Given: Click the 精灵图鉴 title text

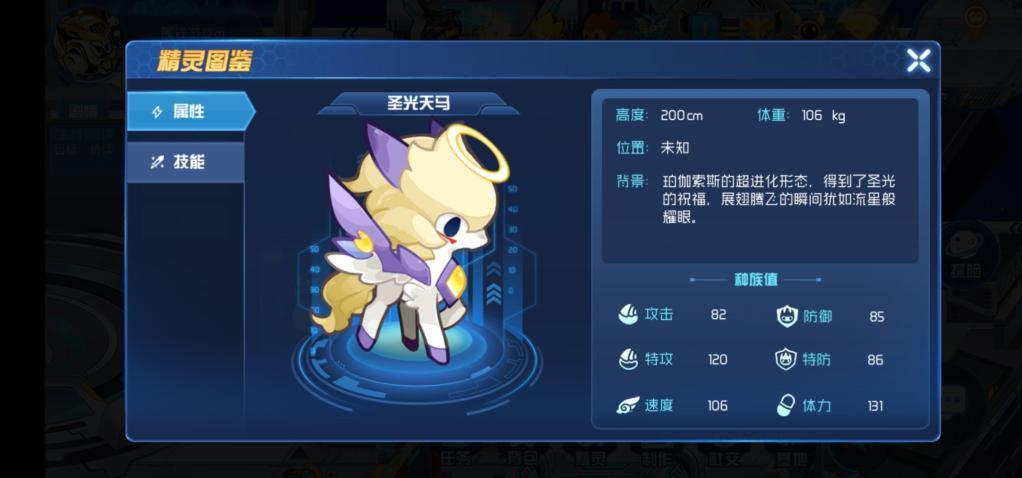Looking at the screenshot, I should click(203, 61).
